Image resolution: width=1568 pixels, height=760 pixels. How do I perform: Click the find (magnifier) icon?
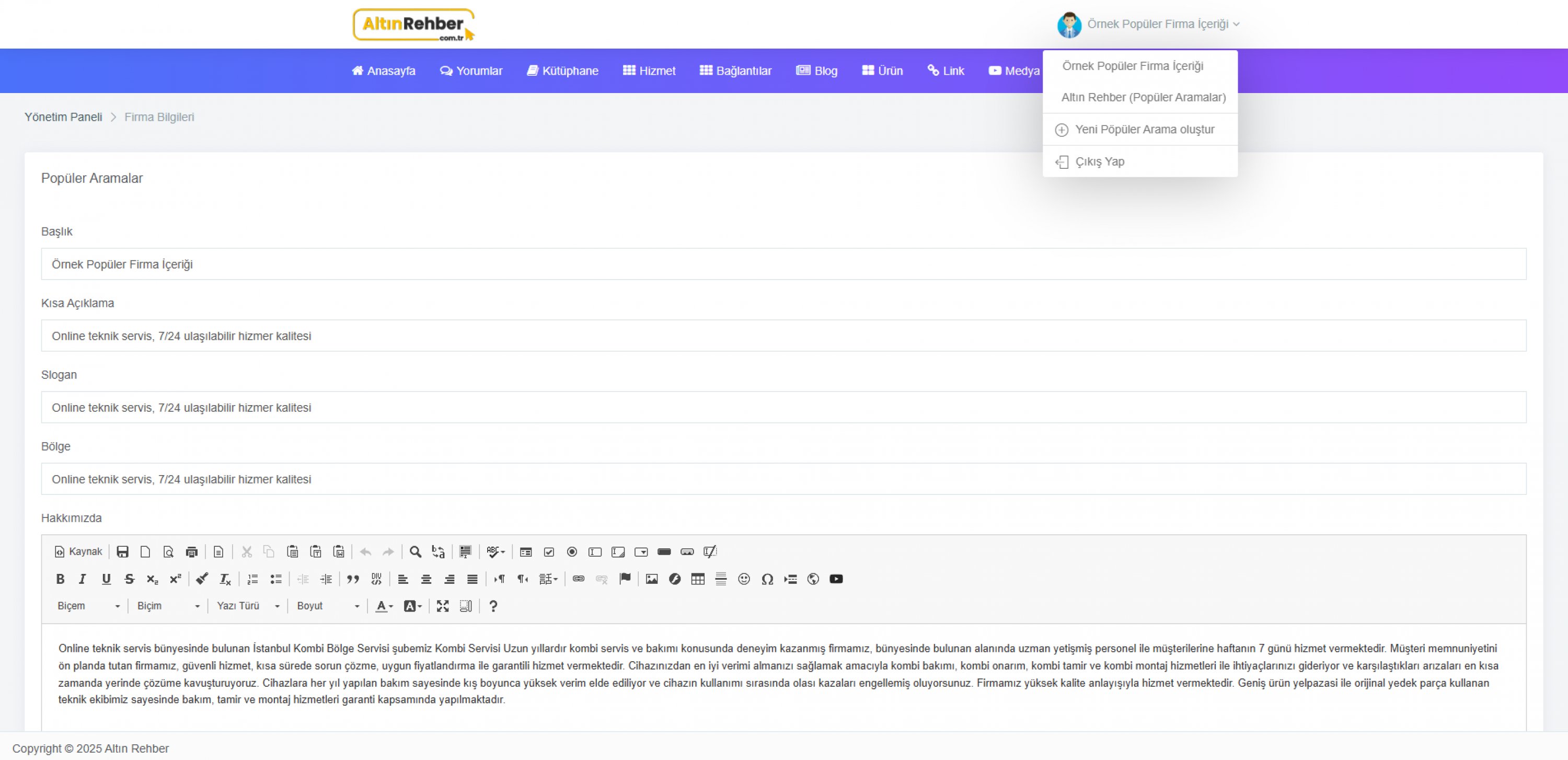415,552
